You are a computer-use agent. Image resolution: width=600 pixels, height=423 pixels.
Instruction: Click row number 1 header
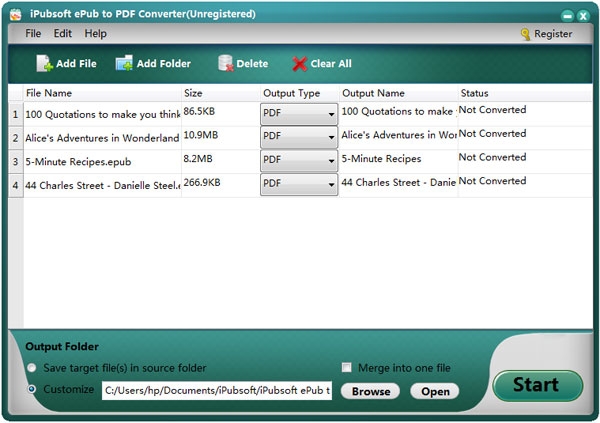16,114
